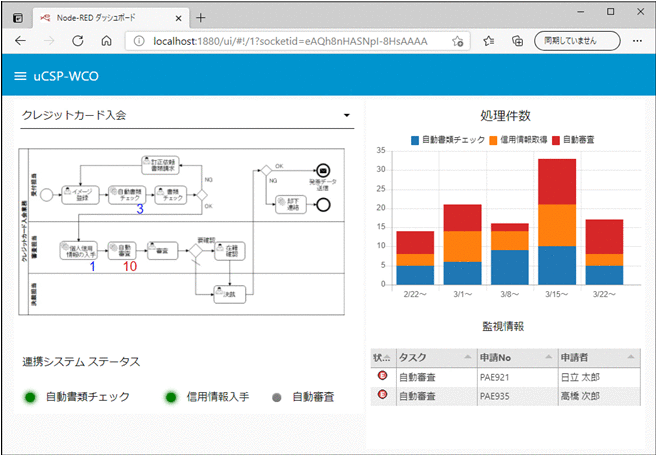Sort table by 状 status column
657x456 pixels.
[383, 358]
